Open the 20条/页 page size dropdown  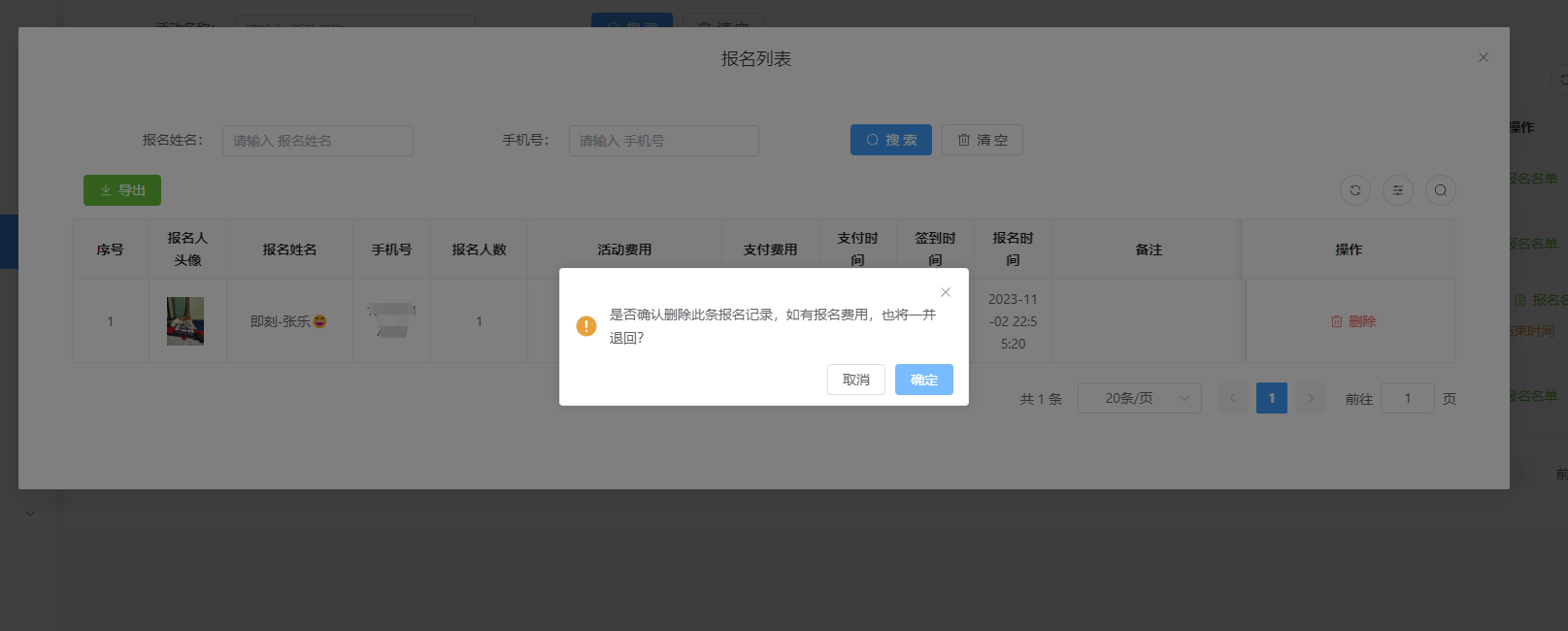pyautogui.click(x=1139, y=398)
